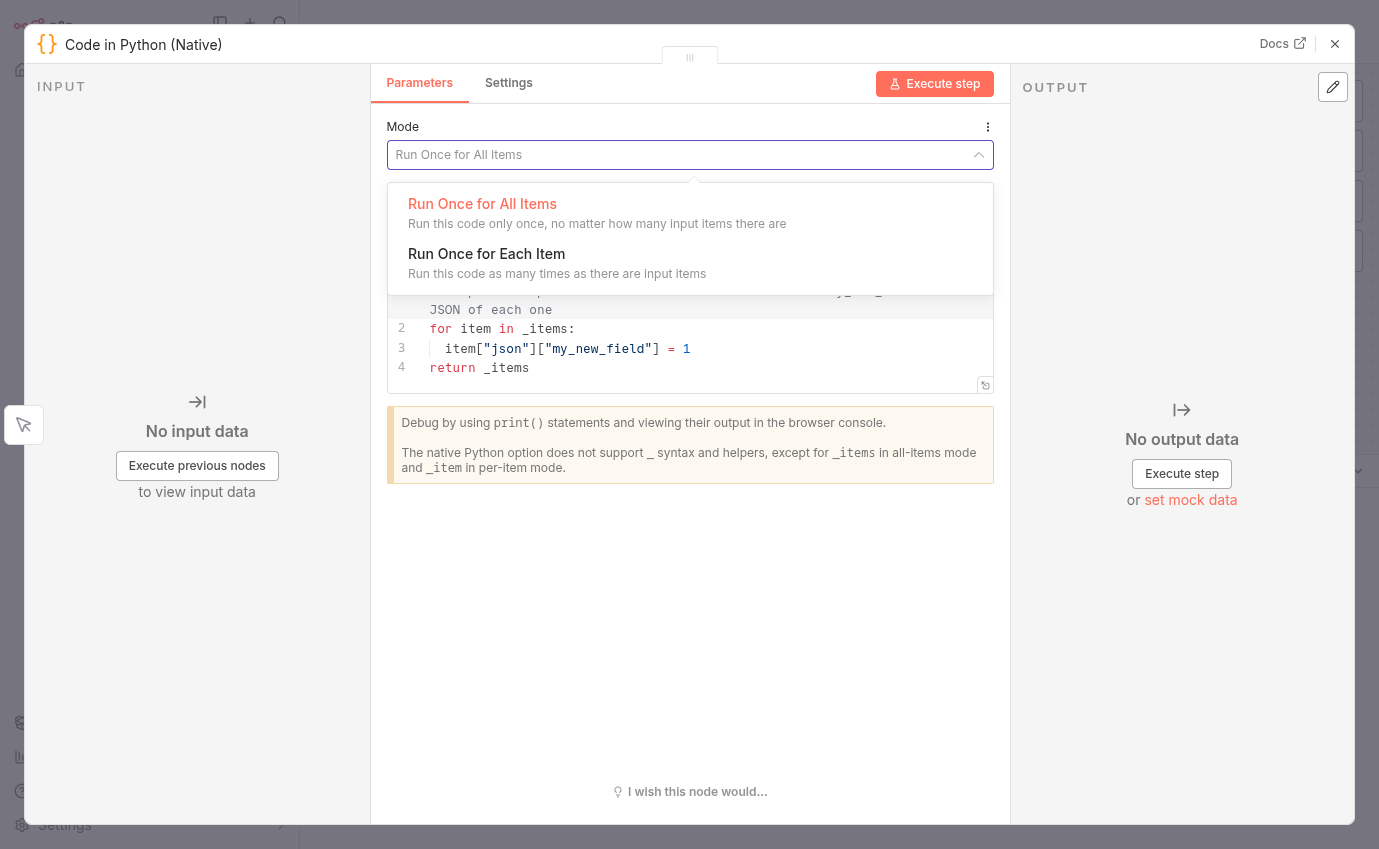
Task: Click the pencil edit icon in Output panel
Action: 1332,87
